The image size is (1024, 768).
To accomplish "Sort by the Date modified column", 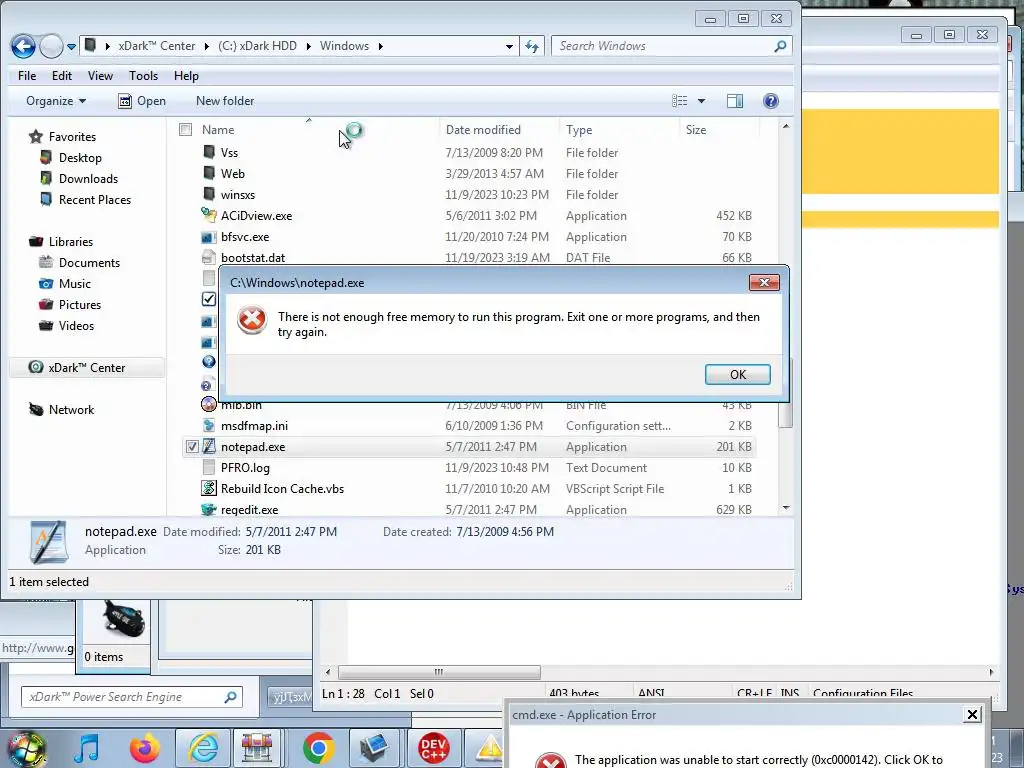I will [x=483, y=129].
